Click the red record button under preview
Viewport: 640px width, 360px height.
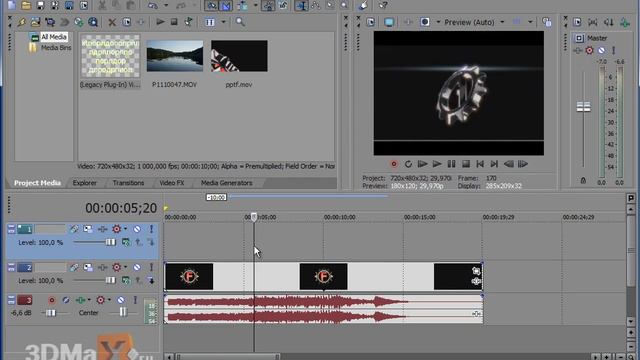[394, 164]
